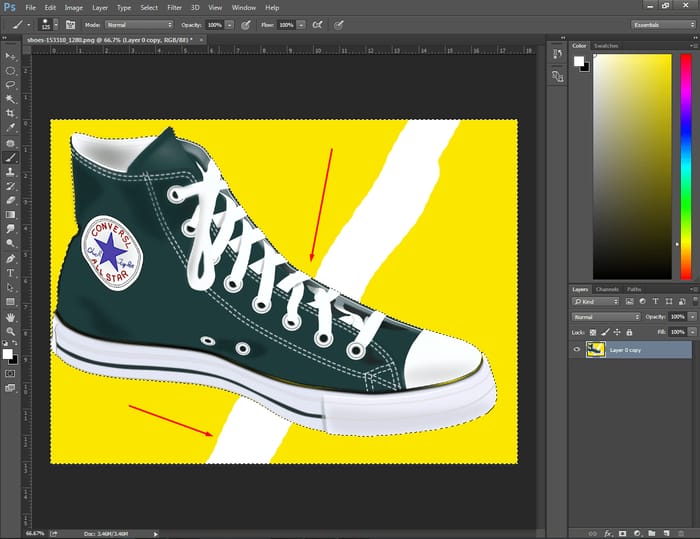Switch to the Channels tab
The width and height of the screenshot is (700, 539).
coord(607,289)
